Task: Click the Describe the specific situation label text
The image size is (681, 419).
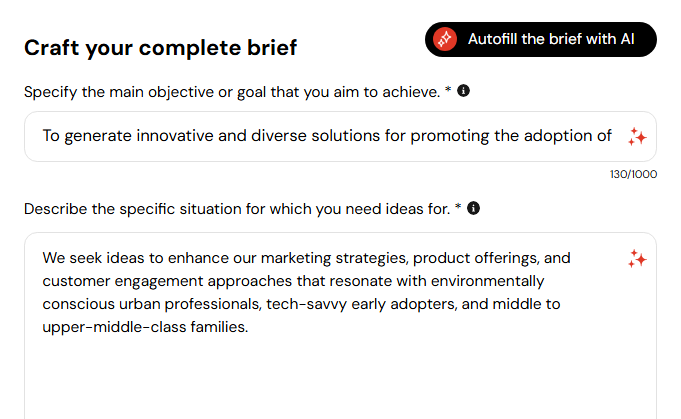Action: [237, 209]
